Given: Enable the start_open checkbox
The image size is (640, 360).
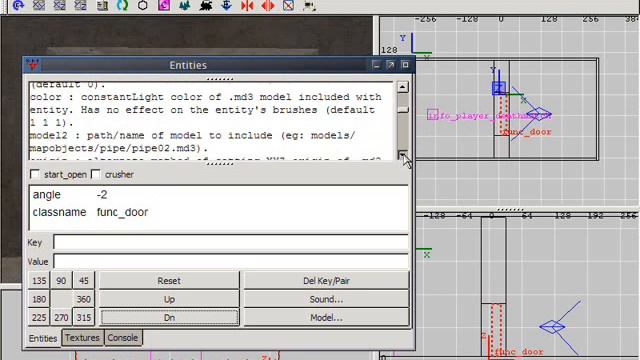Looking at the screenshot, I should tap(35, 174).
